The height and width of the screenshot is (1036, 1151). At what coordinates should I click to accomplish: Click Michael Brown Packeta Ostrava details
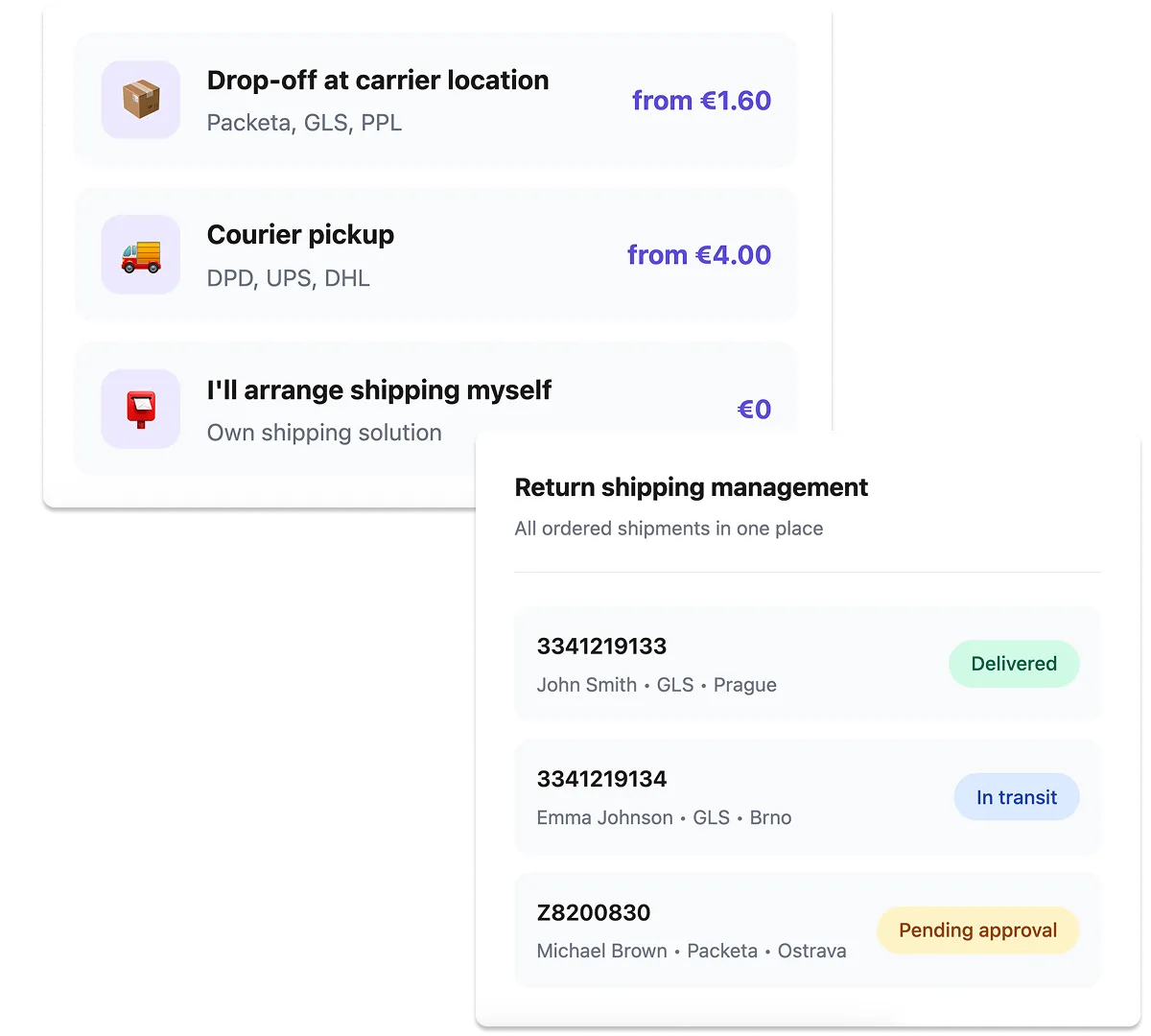[691, 952]
